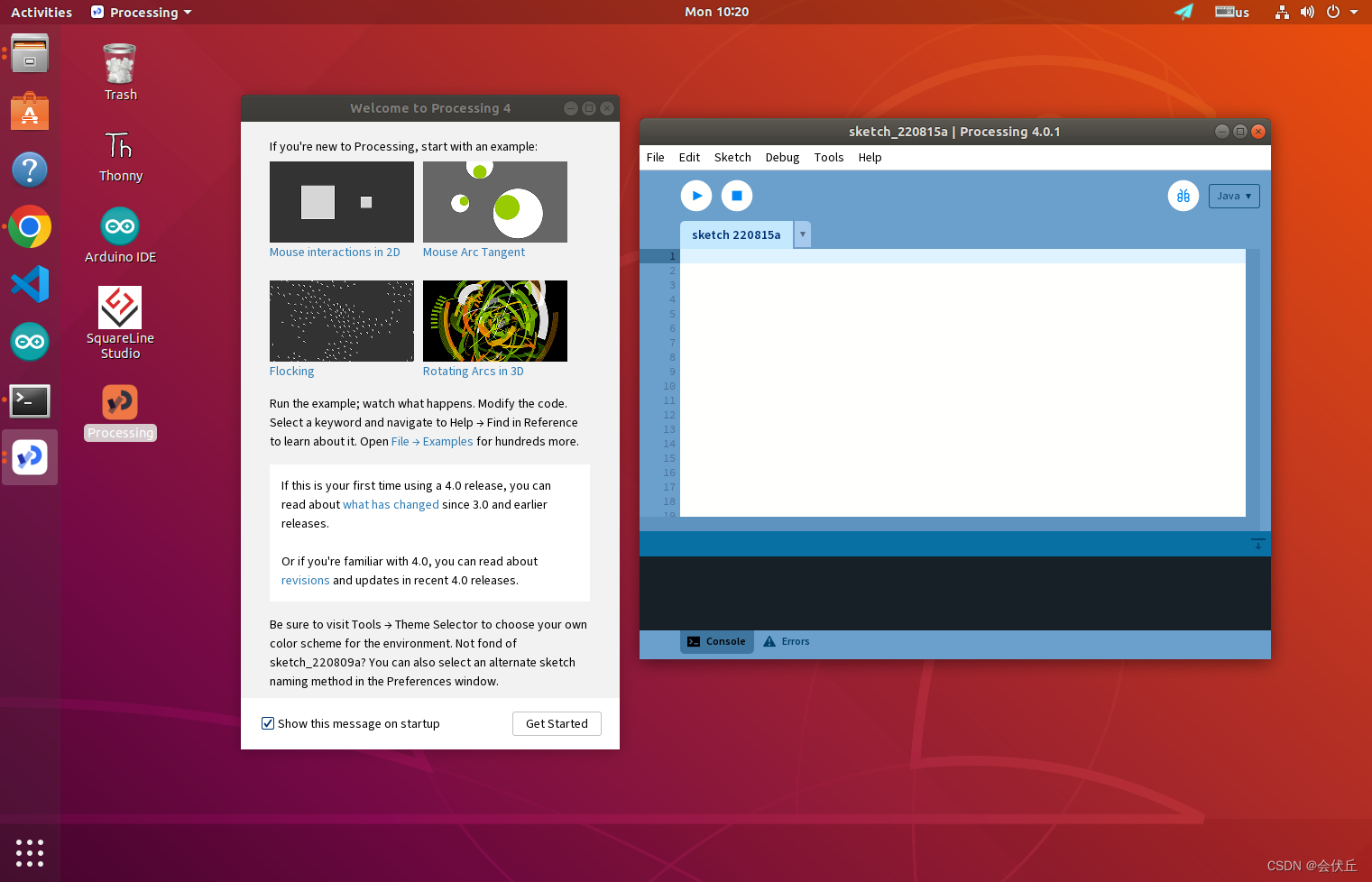Maximize the sketch_220815a window
Image resolution: width=1372 pixels, height=882 pixels.
pos(1240,132)
